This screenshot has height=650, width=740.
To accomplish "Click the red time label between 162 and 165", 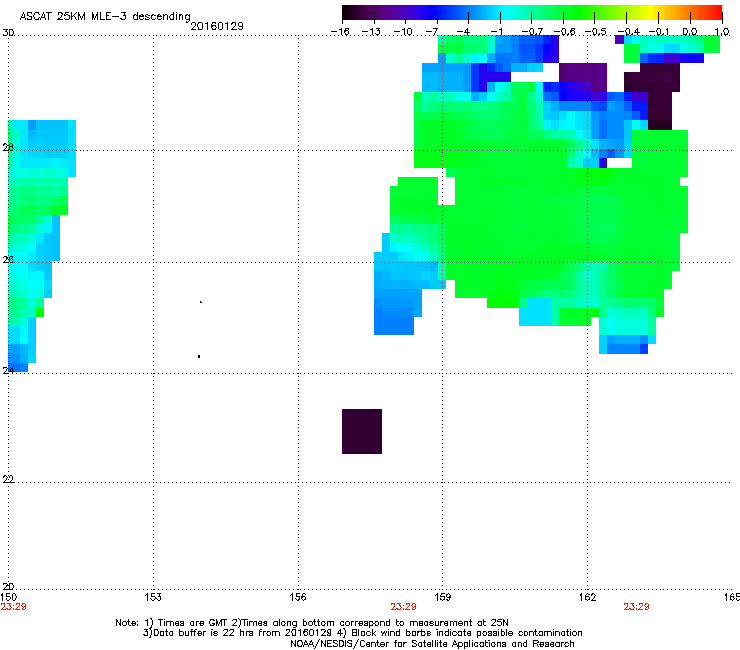I will [636, 607].
